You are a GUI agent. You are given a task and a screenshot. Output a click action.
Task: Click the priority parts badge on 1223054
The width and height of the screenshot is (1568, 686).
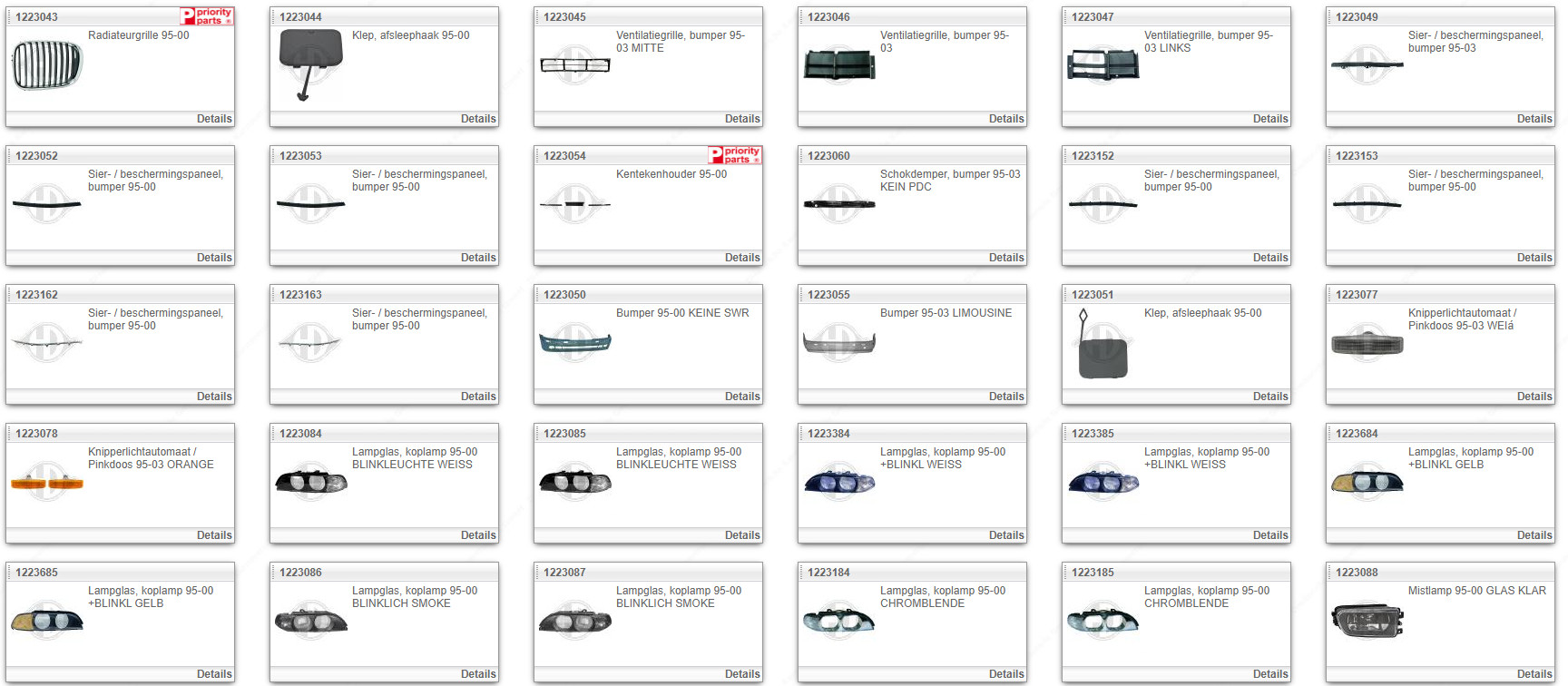coord(735,155)
